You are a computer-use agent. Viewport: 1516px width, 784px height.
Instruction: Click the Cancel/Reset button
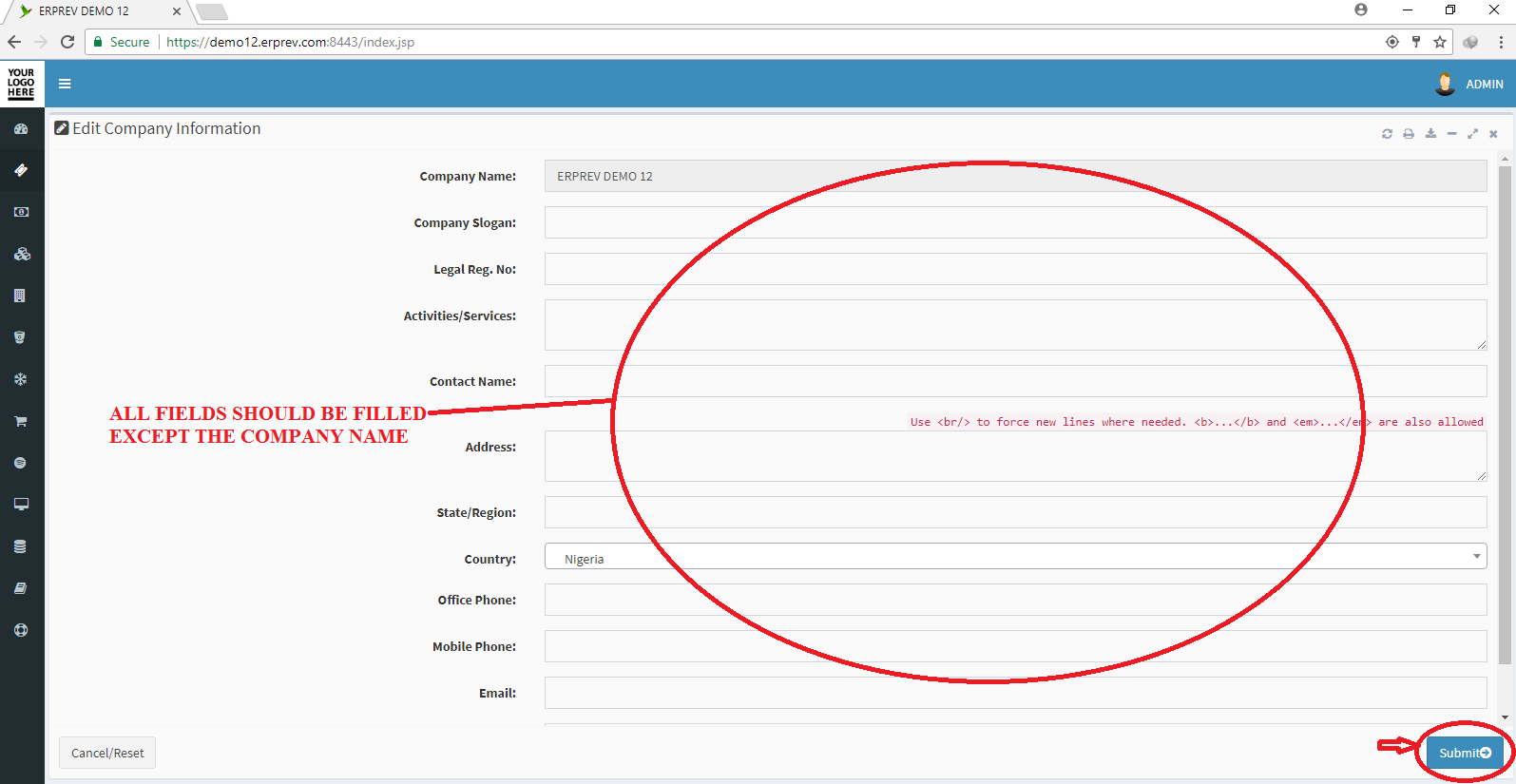point(107,753)
